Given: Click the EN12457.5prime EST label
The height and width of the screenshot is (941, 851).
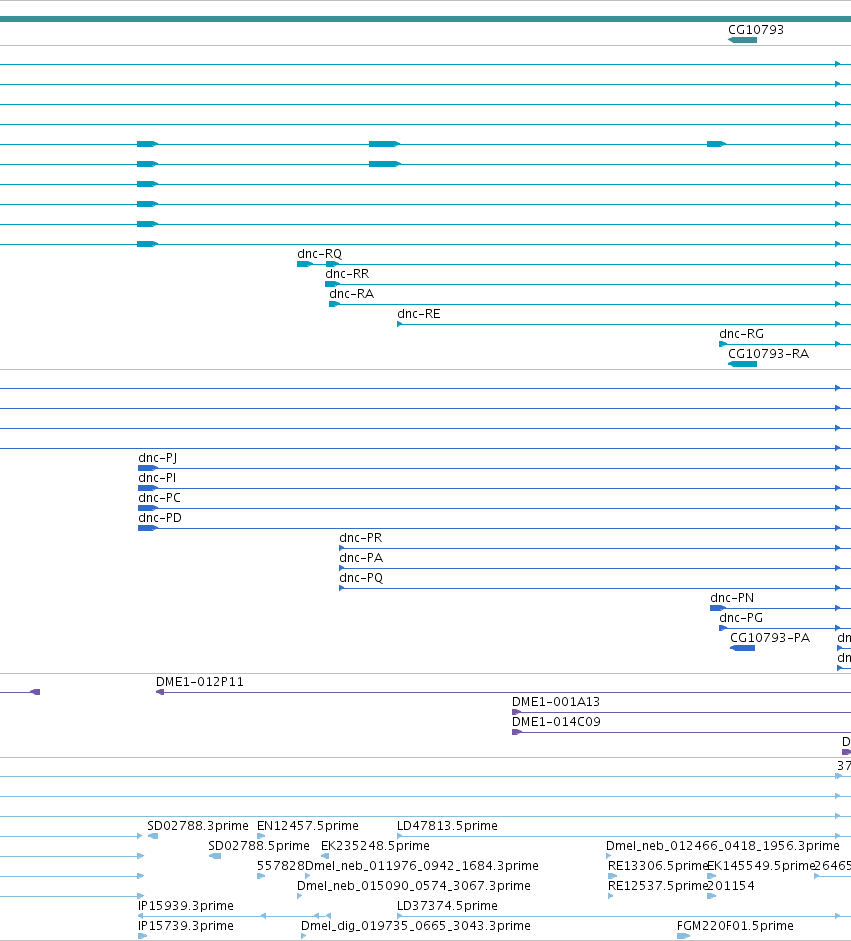Looking at the screenshot, I should (307, 826).
